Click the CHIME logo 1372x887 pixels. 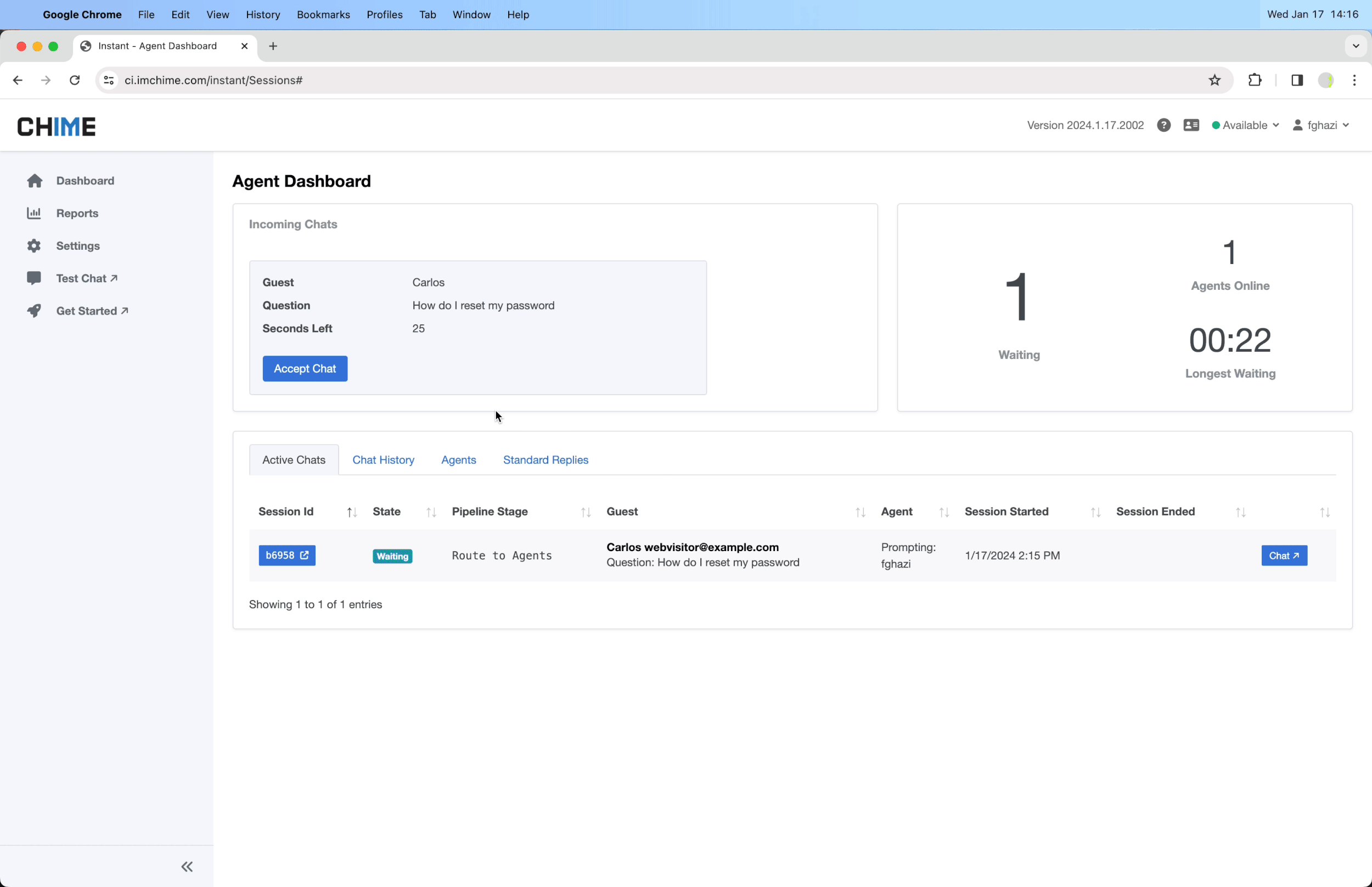click(x=57, y=127)
